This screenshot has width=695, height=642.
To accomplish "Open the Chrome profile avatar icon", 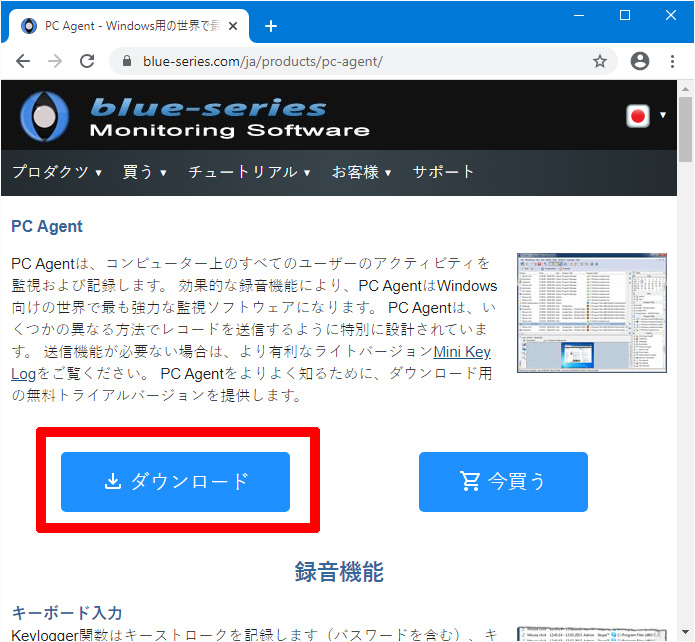I will (640, 61).
